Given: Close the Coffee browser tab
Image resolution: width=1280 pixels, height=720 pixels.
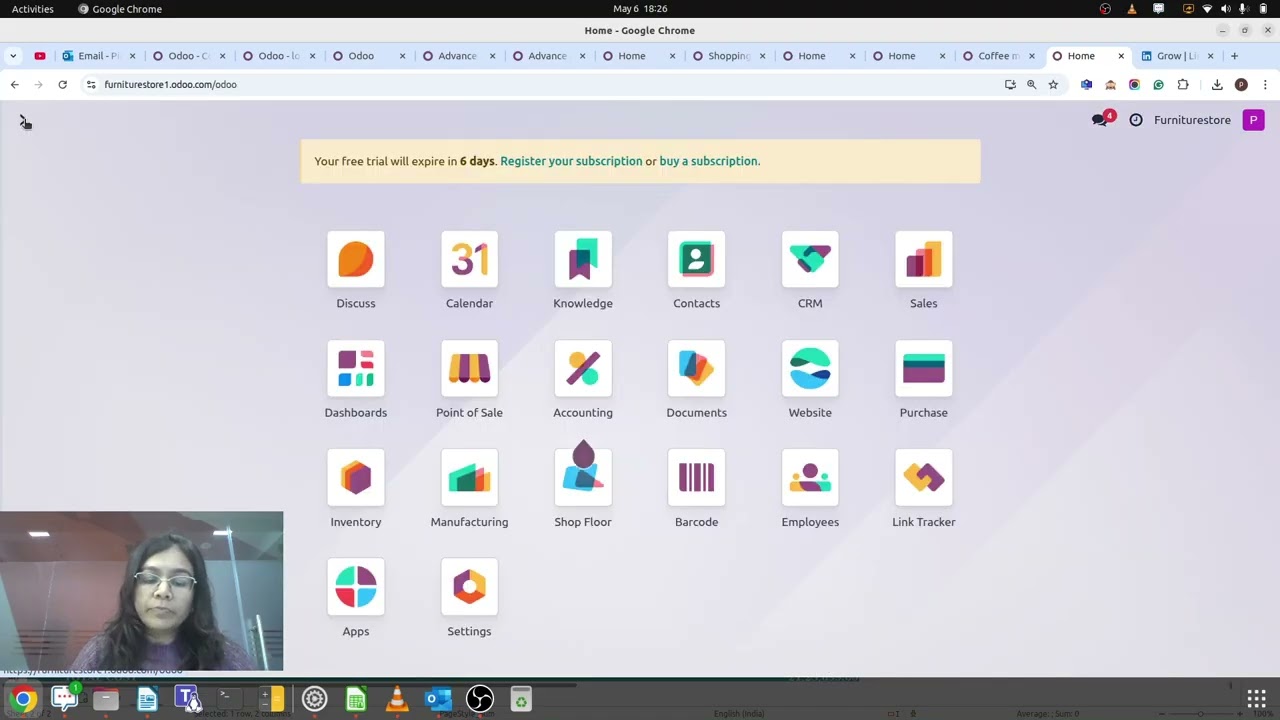Looking at the screenshot, I should point(1031,56).
